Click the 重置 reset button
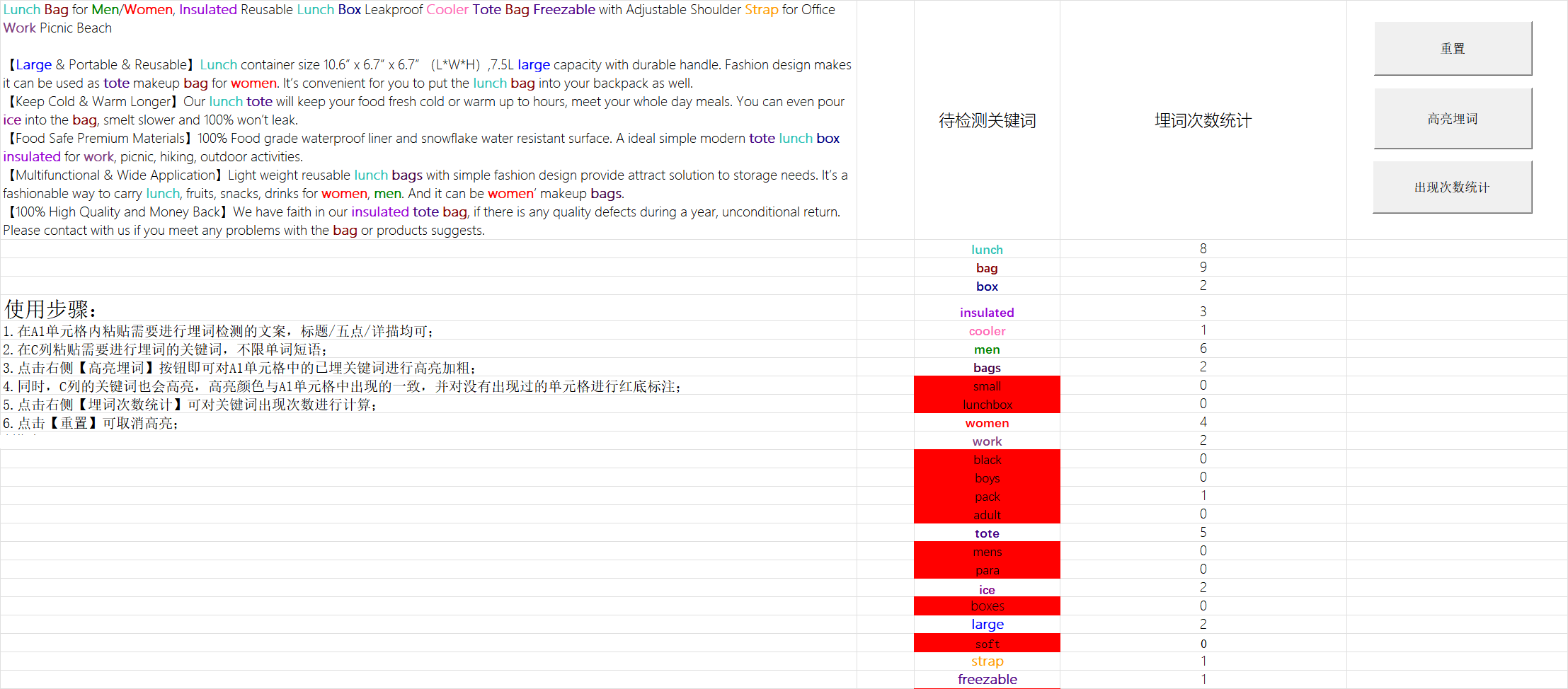This screenshot has height=689, width=1568. click(x=1453, y=47)
